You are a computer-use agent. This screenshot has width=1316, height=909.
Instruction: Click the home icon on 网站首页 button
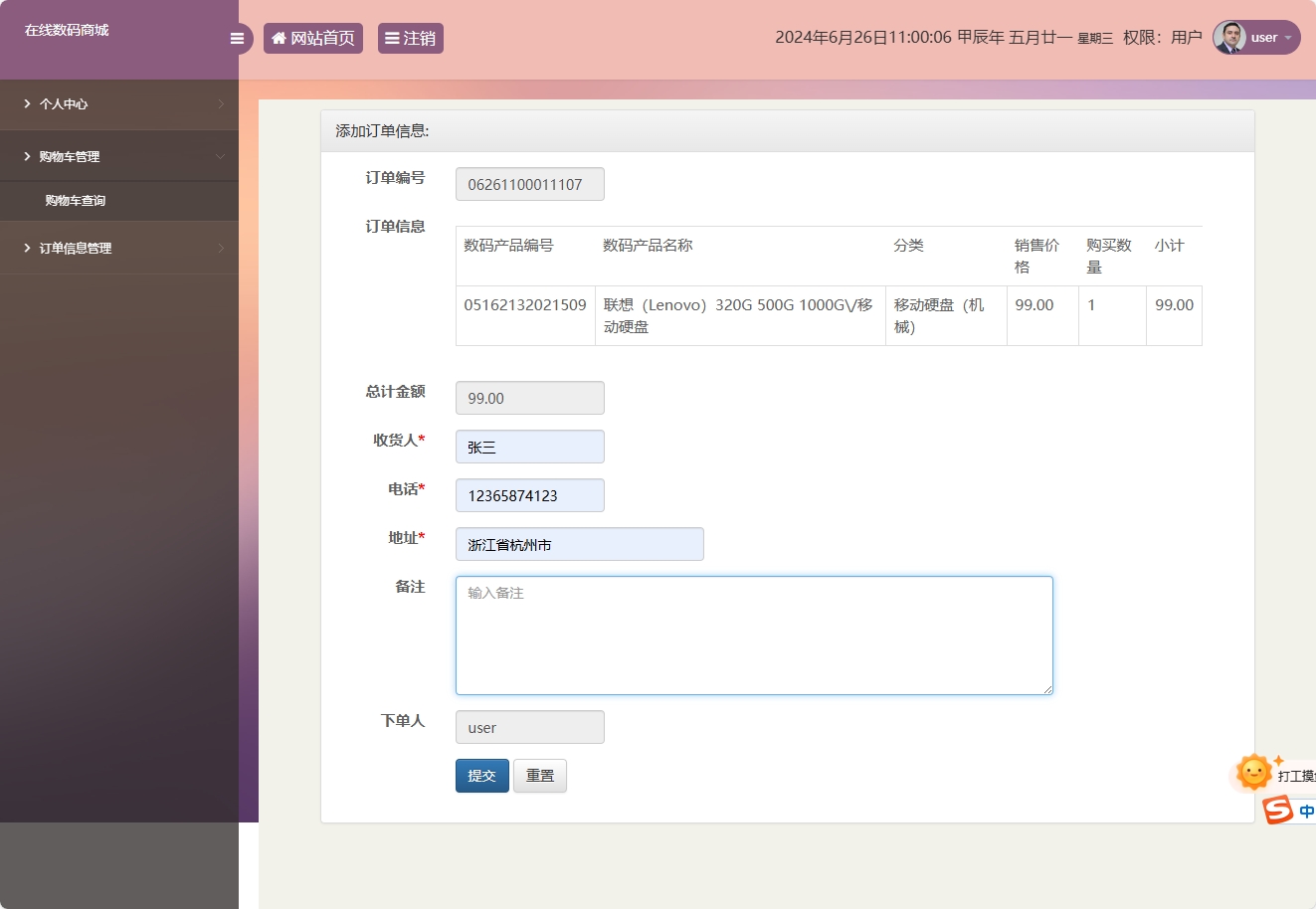pos(279,38)
